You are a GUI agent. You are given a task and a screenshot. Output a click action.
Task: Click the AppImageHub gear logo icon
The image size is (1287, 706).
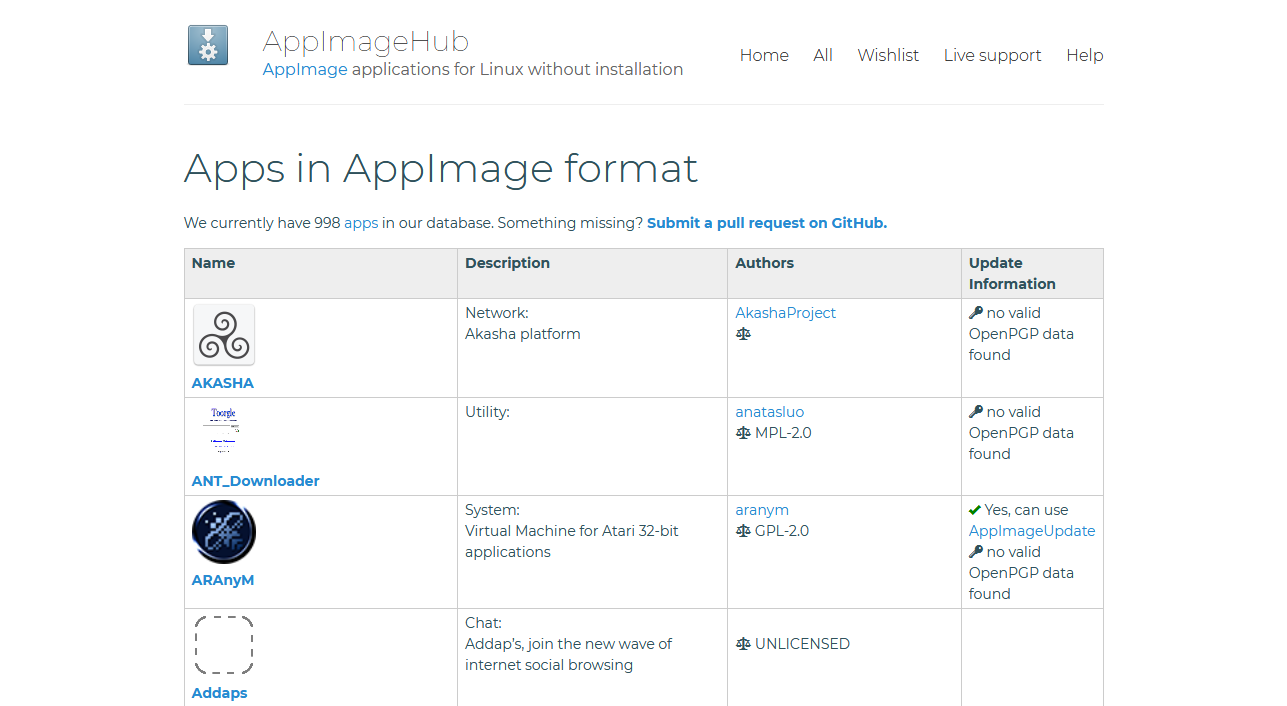point(208,45)
